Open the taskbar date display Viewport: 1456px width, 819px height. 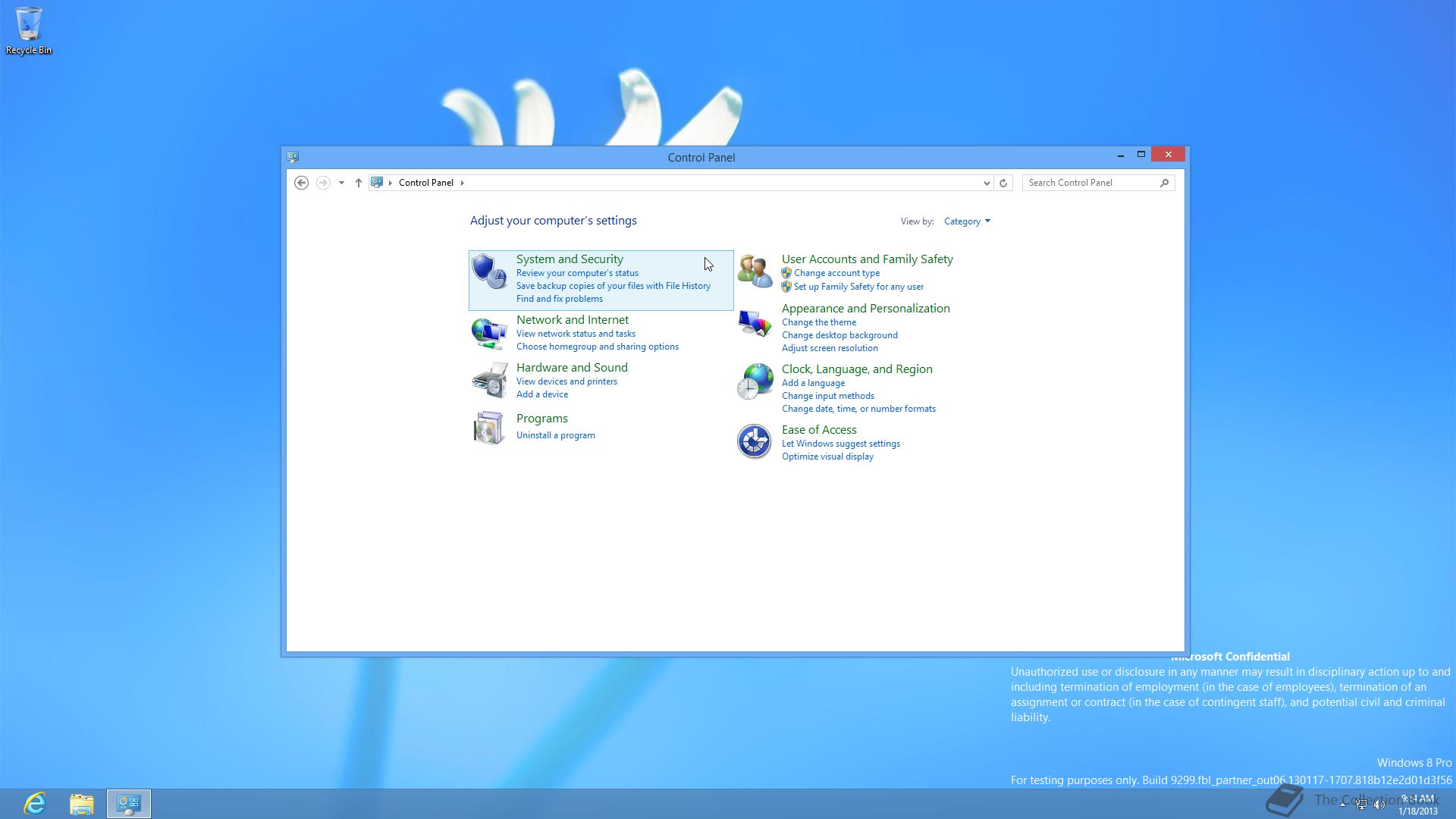point(1418,811)
